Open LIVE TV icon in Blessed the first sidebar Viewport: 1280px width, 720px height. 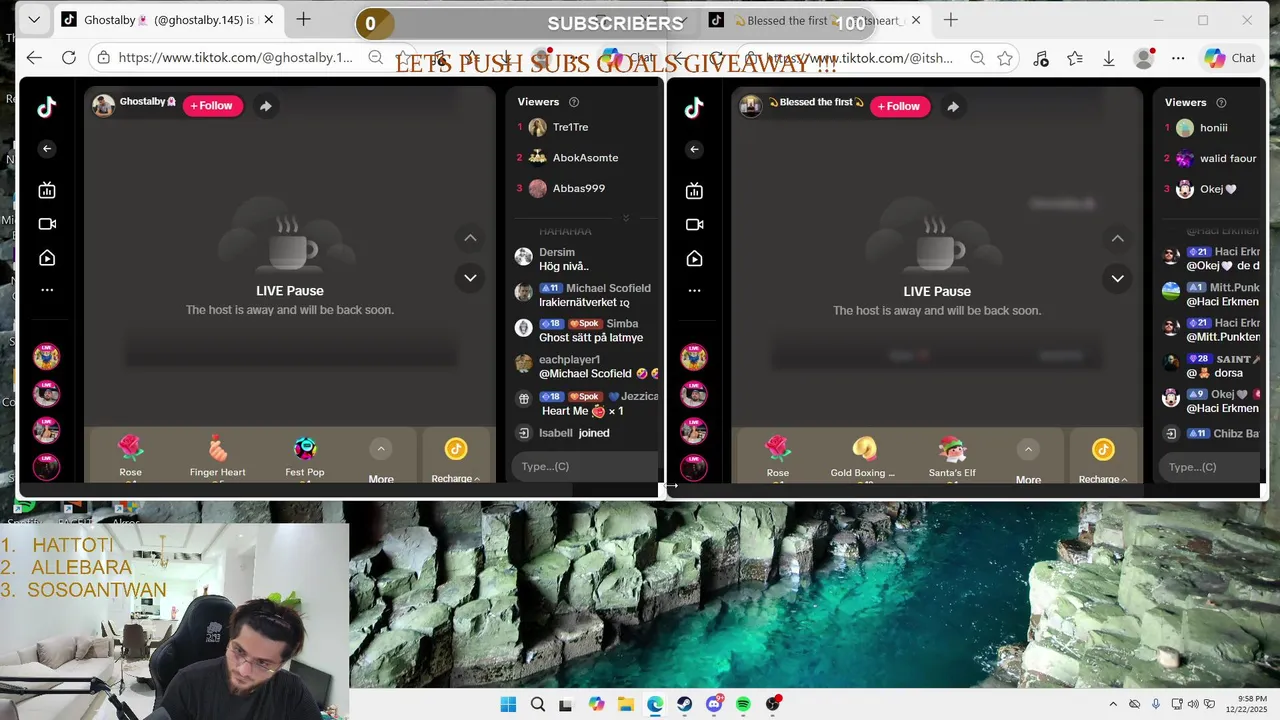(694, 191)
